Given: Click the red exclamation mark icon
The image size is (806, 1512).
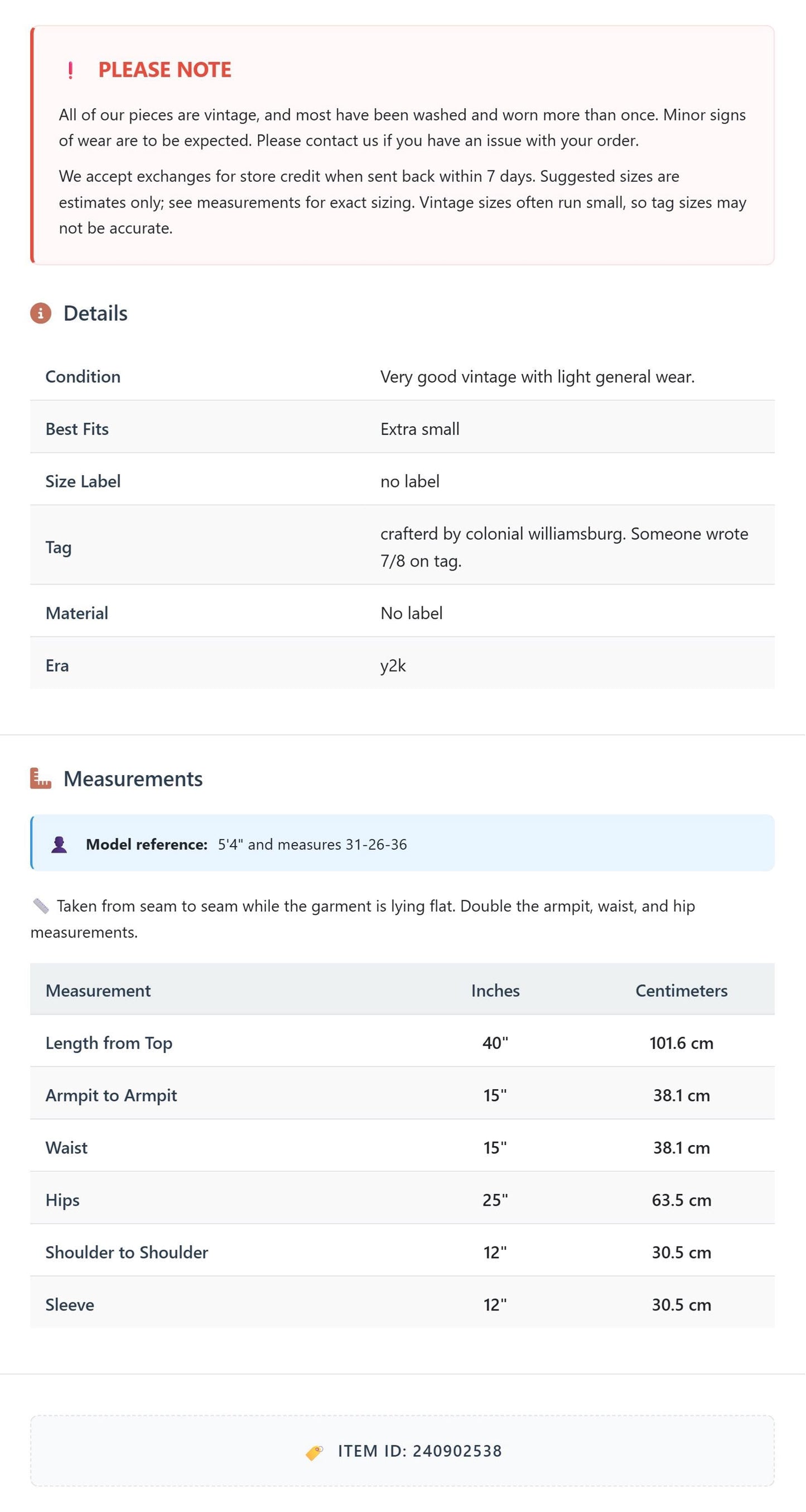Looking at the screenshot, I should (x=70, y=70).
